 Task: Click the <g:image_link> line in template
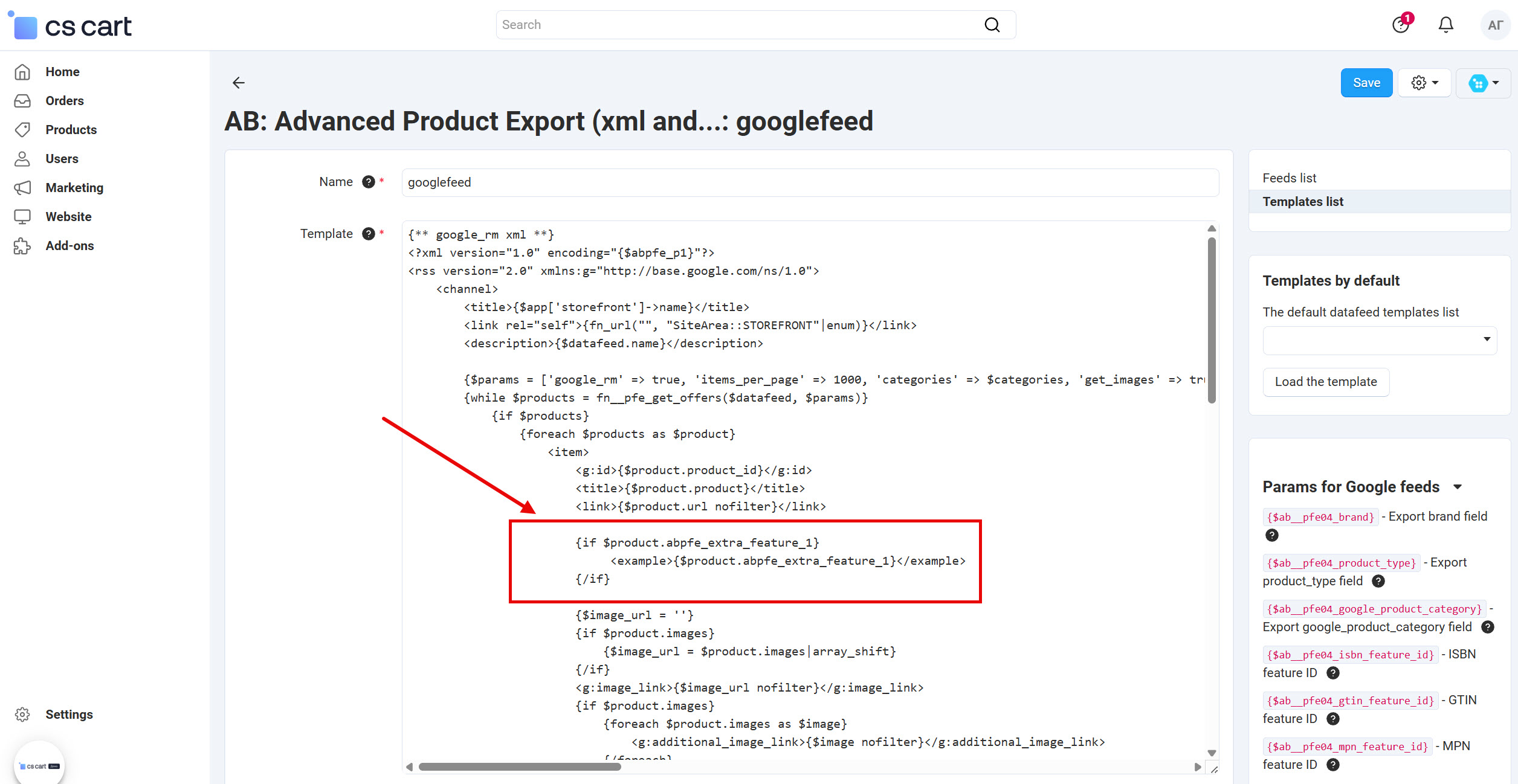tap(749, 688)
